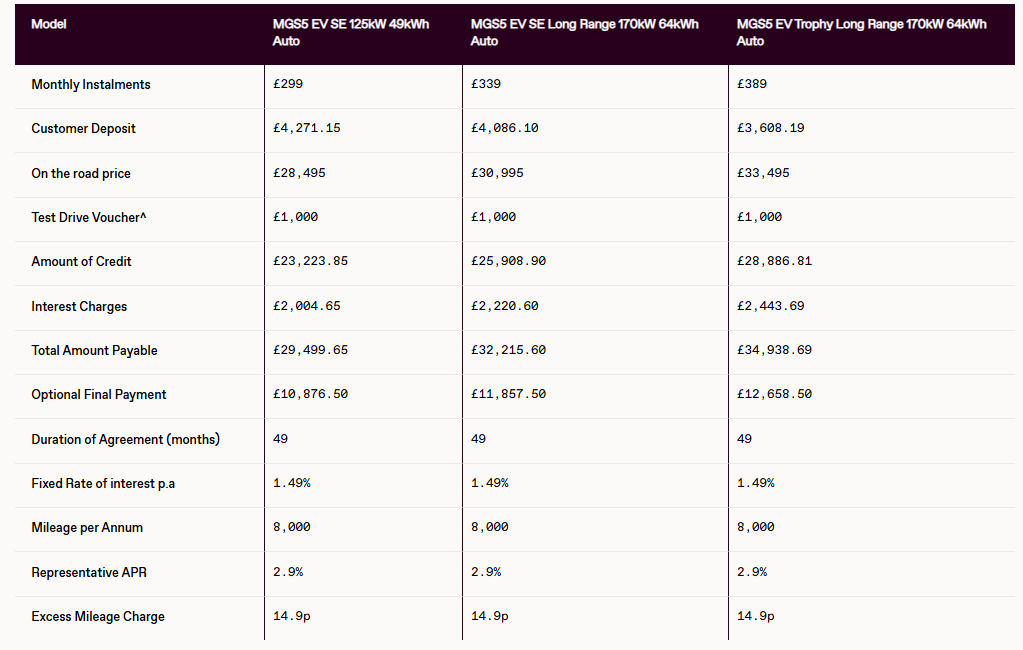
Task: Select the 'Customer Deposit' row label
Action: click(x=84, y=129)
